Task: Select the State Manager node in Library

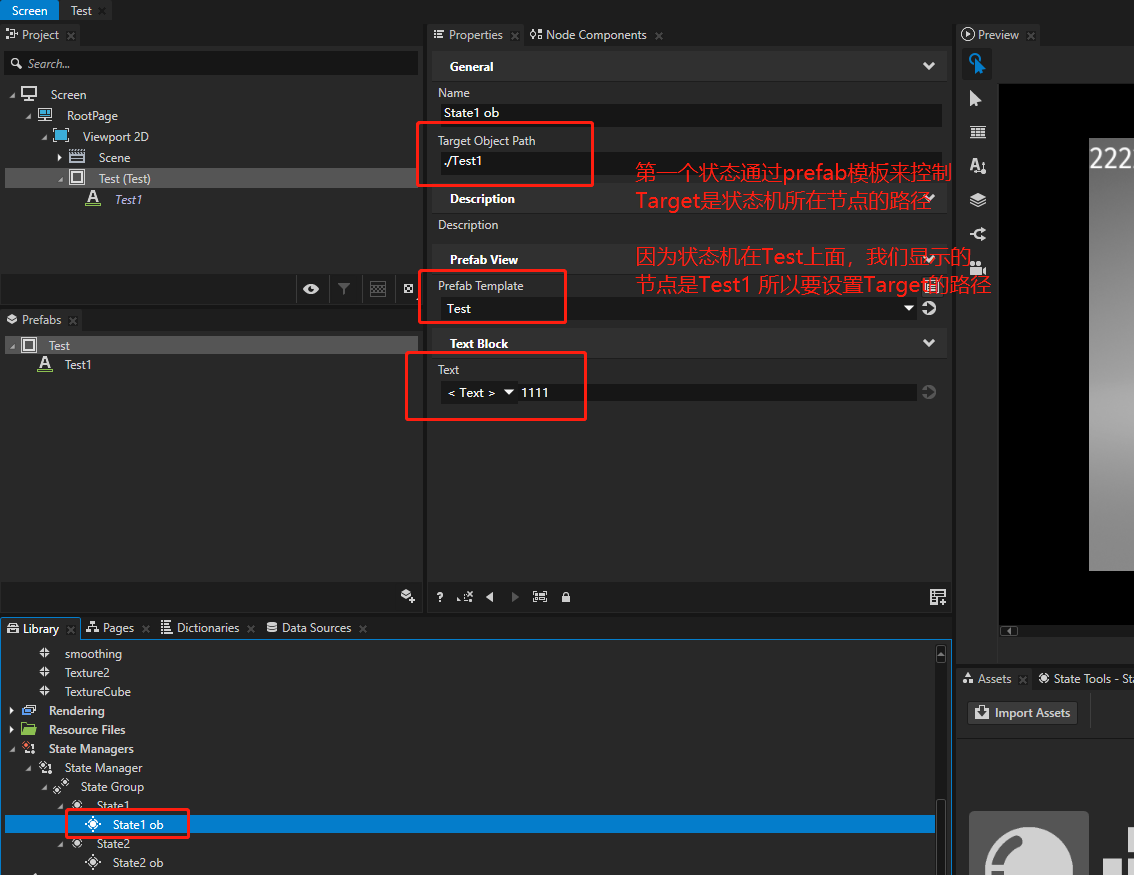Action: tap(103, 768)
